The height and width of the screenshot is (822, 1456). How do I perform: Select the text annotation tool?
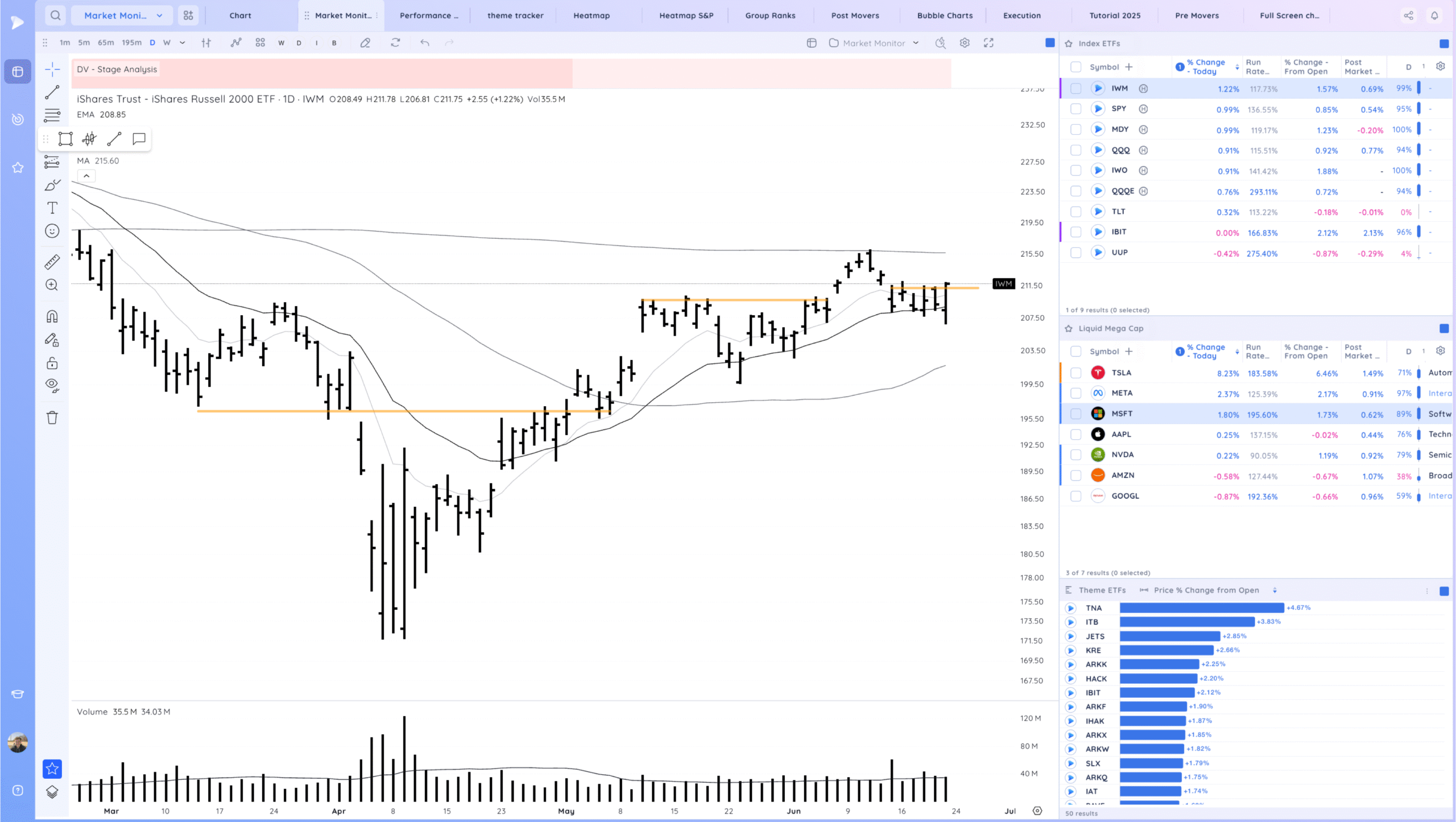52,208
